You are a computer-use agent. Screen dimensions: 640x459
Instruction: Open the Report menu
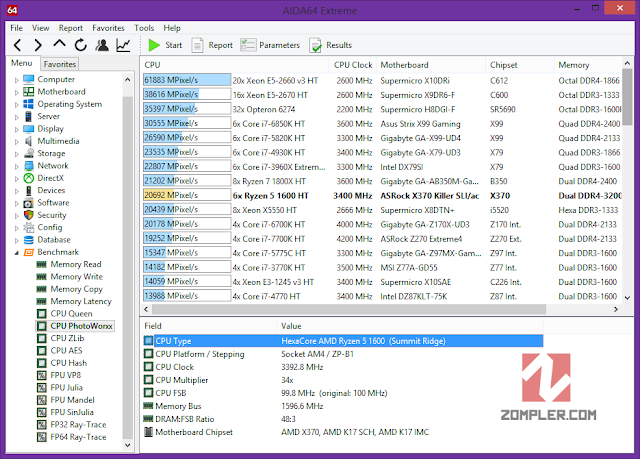(x=71, y=28)
